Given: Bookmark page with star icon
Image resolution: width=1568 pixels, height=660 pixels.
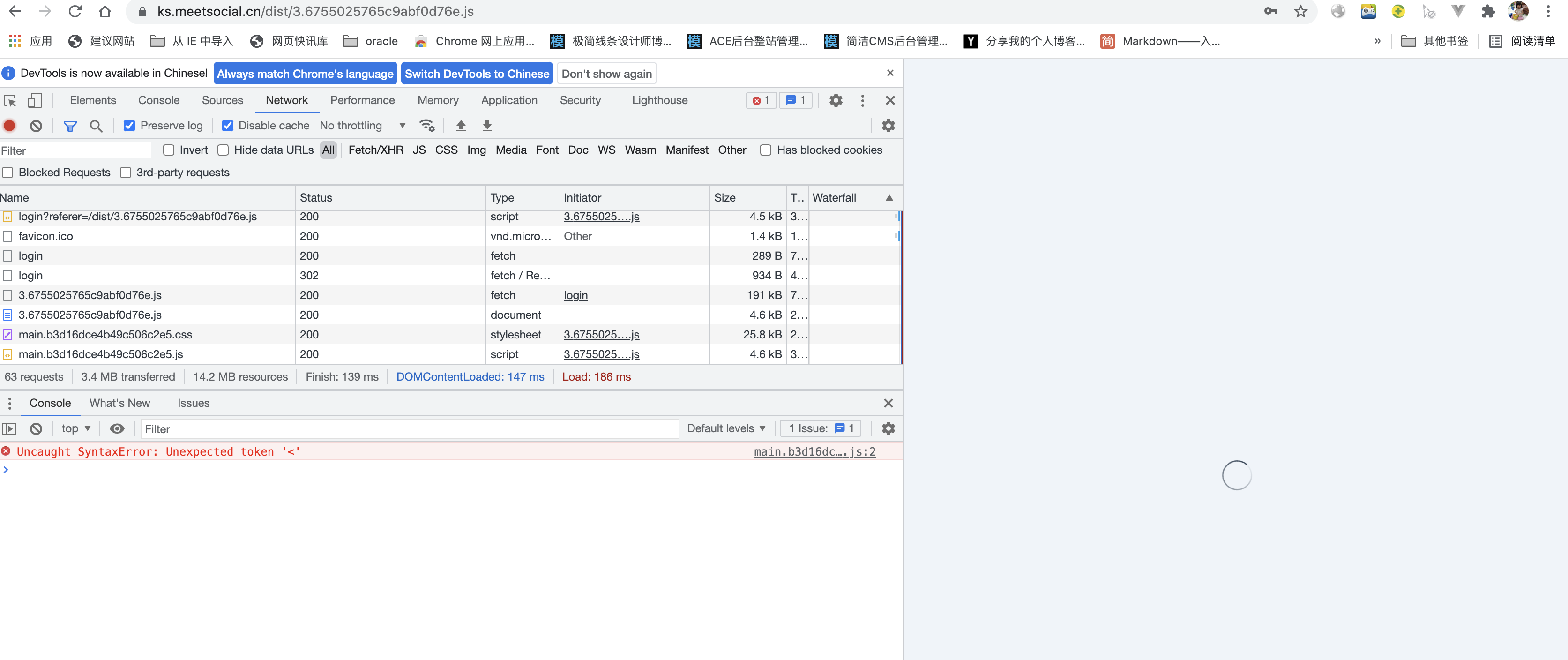Looking at the screenshot, I should click(1301, 12).
